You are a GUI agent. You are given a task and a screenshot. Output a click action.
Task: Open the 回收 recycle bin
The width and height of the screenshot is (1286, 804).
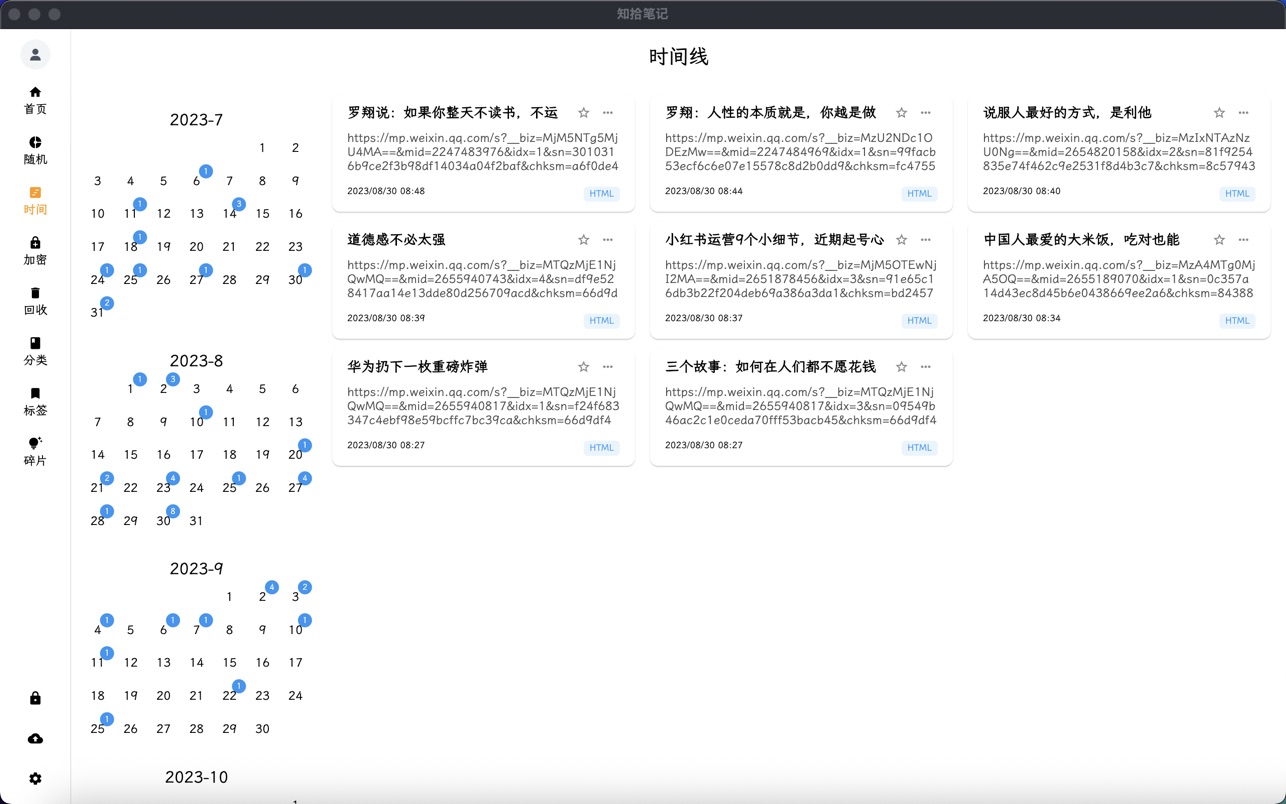click(x=35, y=300)
